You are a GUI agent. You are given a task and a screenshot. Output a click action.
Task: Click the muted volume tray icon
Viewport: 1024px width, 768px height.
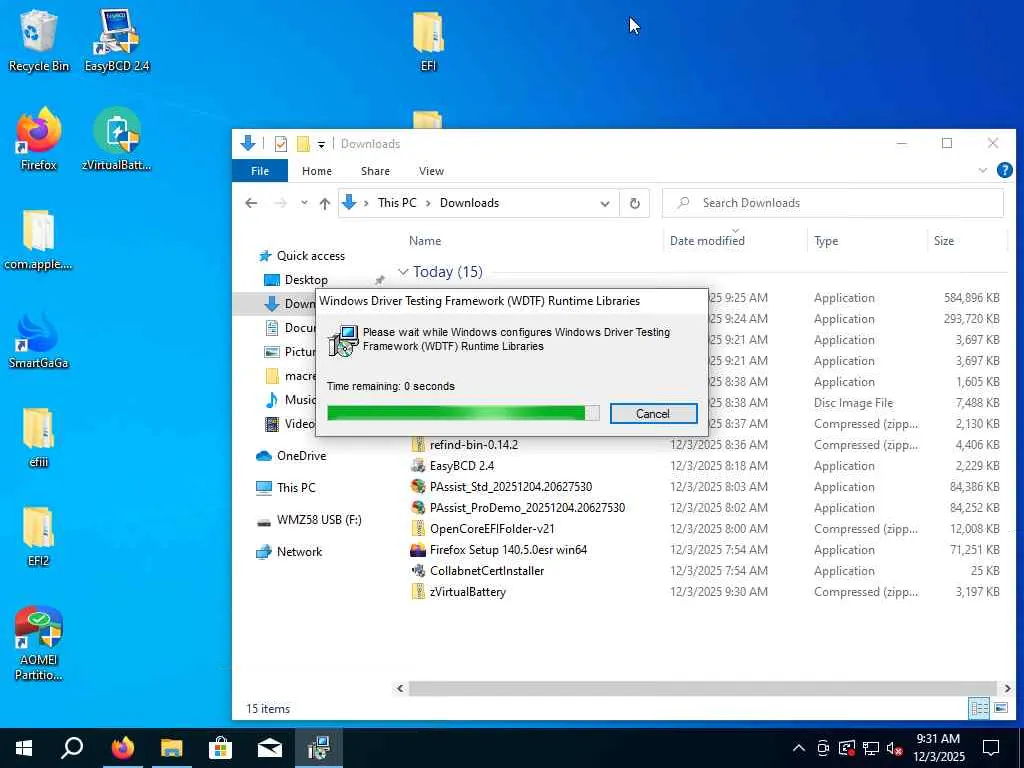coord(894,748)
